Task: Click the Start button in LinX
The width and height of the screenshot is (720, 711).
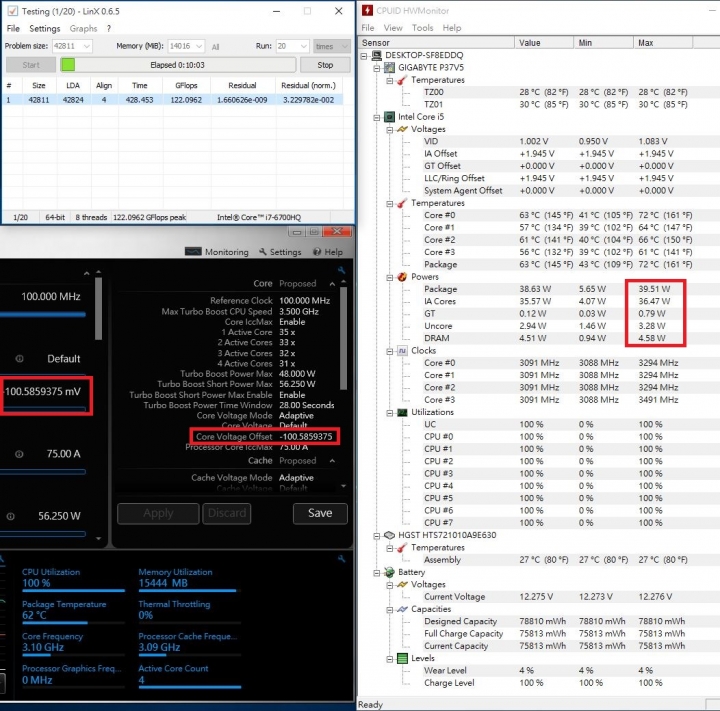Action: 31,65
